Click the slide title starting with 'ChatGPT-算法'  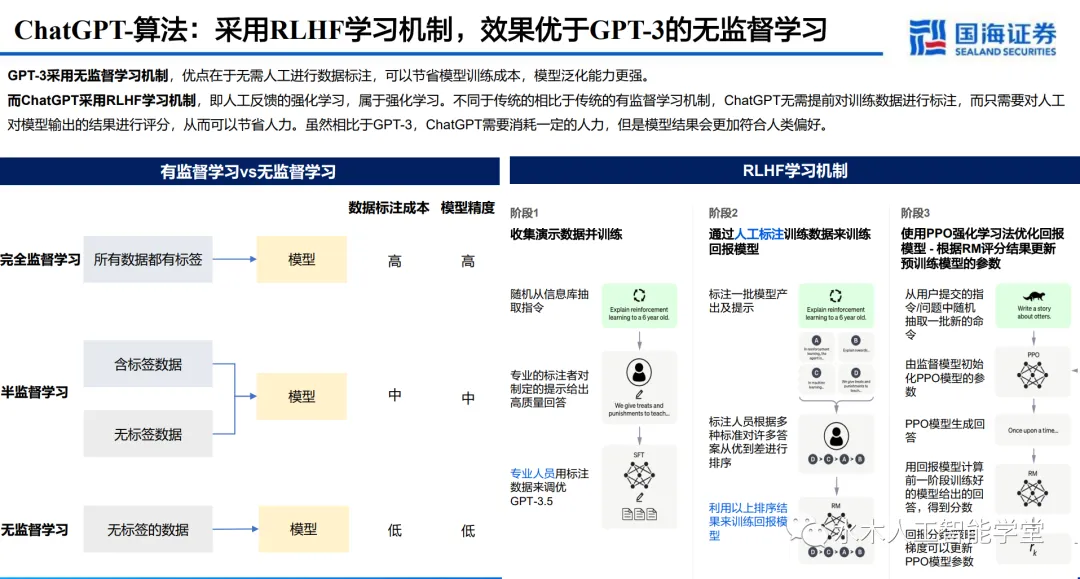[x=421, y=30]
